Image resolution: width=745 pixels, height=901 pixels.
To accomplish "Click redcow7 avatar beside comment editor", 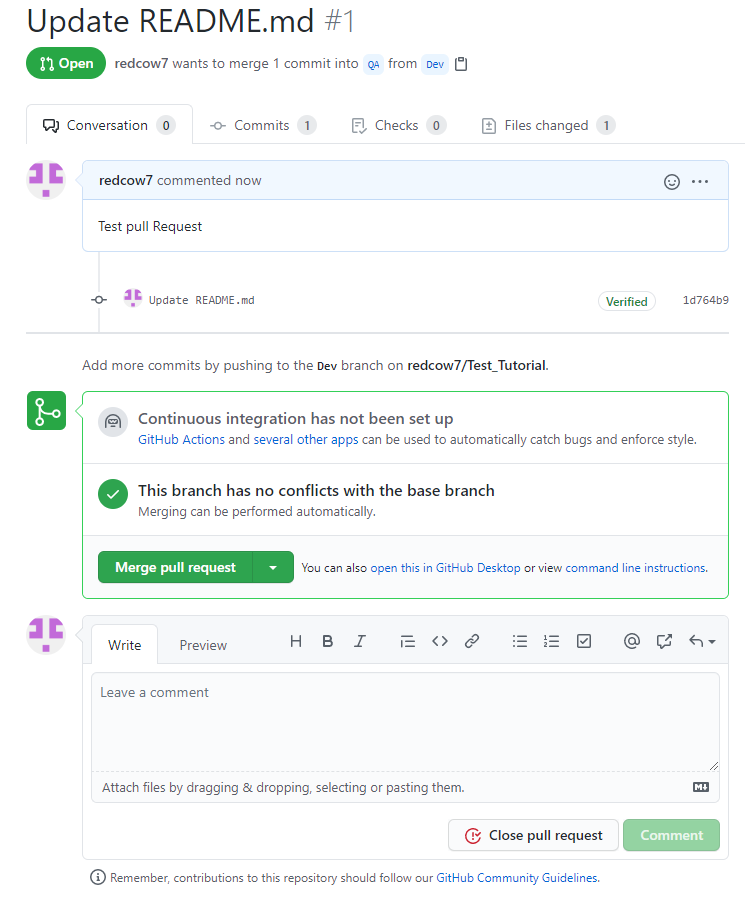I will 47,635.
